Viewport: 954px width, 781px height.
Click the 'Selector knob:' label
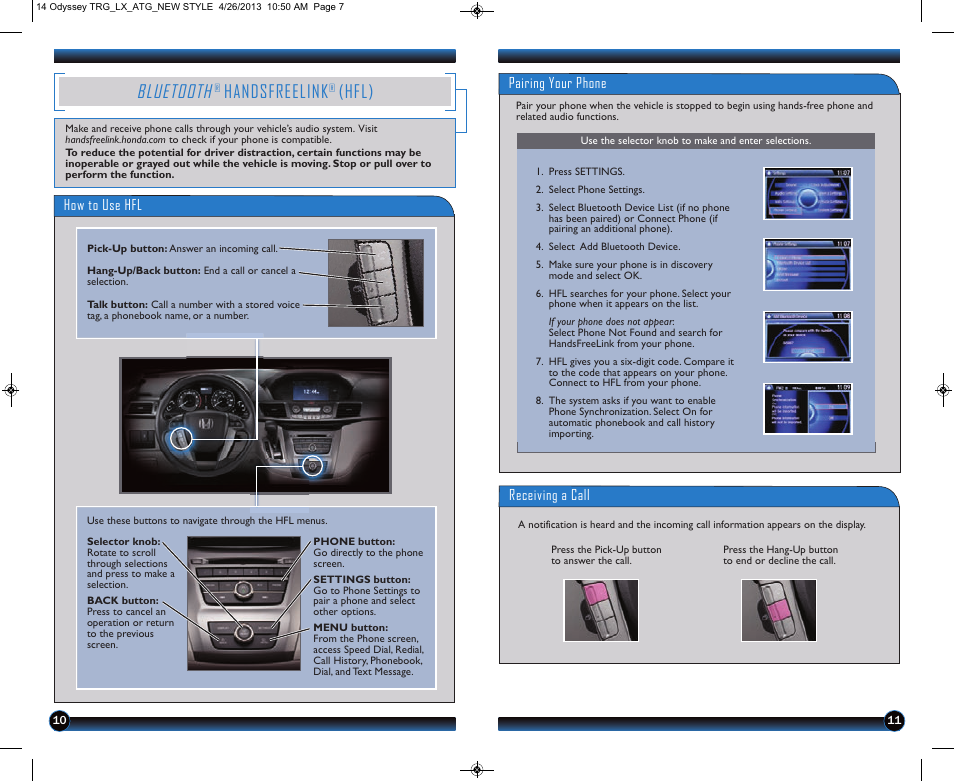[124, 541]
